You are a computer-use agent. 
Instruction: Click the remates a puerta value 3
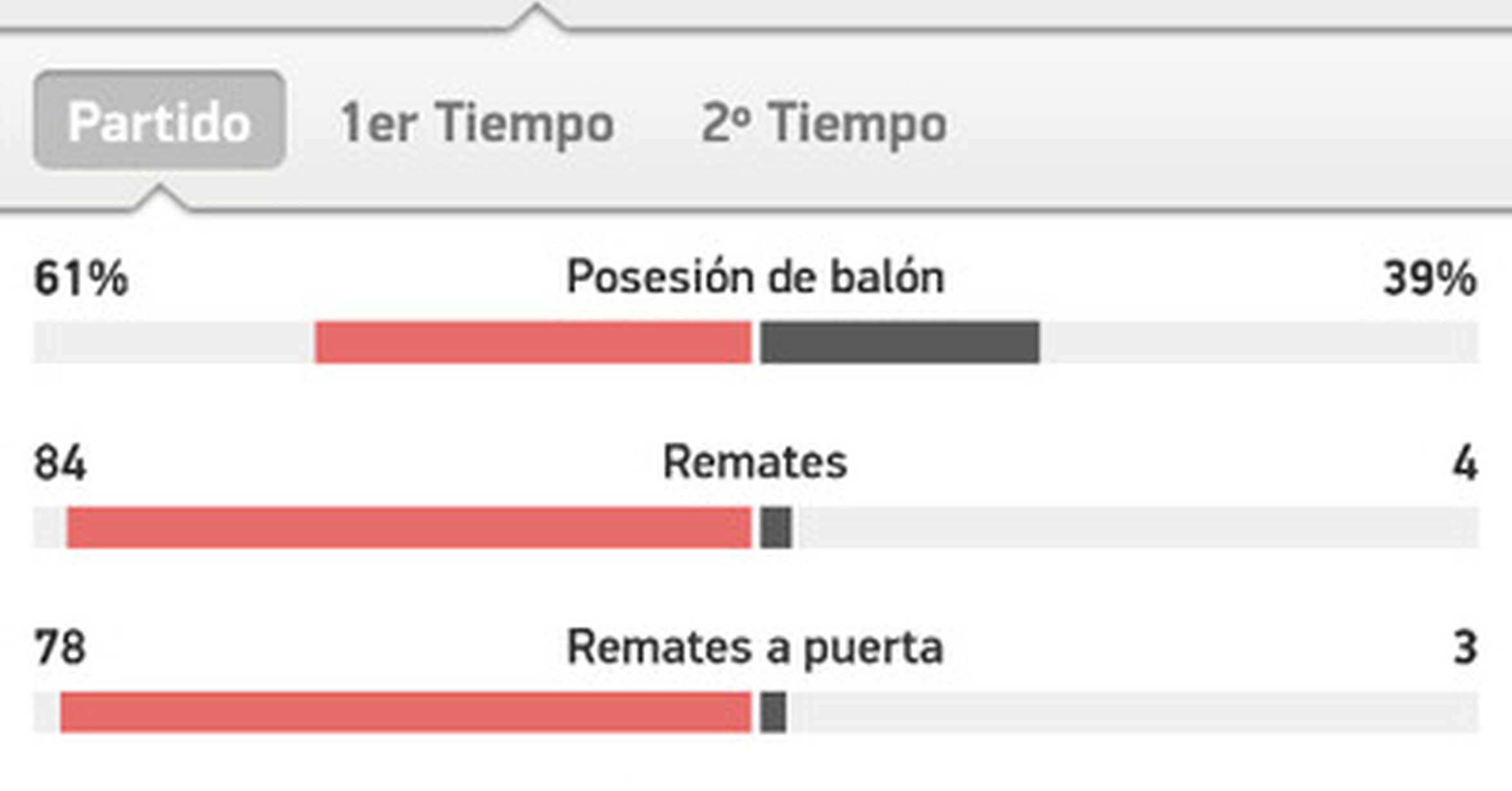pyautogui.click(x=1465, y=648)
